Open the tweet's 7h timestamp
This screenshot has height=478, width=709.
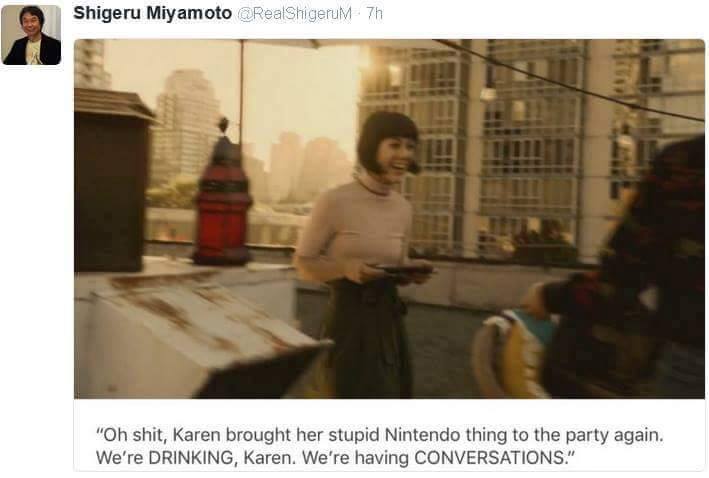(374, 14)
